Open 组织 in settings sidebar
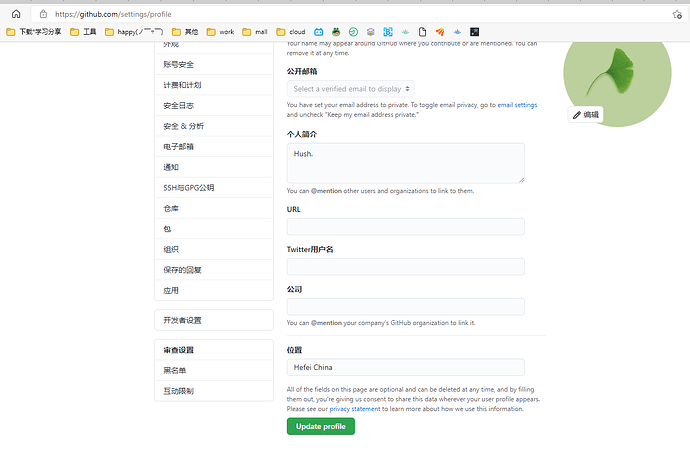690x450 pixels. (x=214, y=249)
